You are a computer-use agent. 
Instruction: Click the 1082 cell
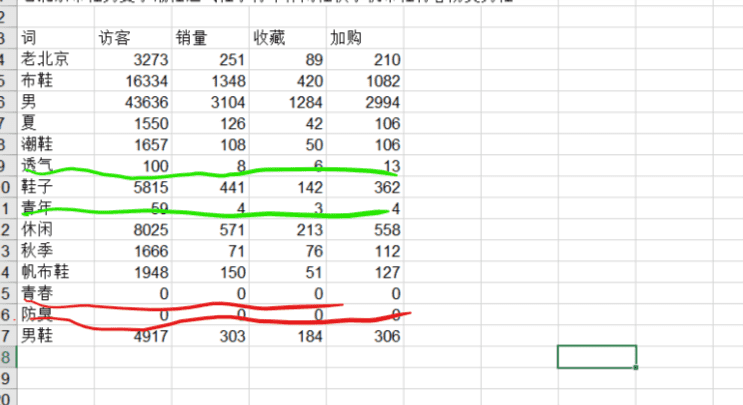click(365, 81)
